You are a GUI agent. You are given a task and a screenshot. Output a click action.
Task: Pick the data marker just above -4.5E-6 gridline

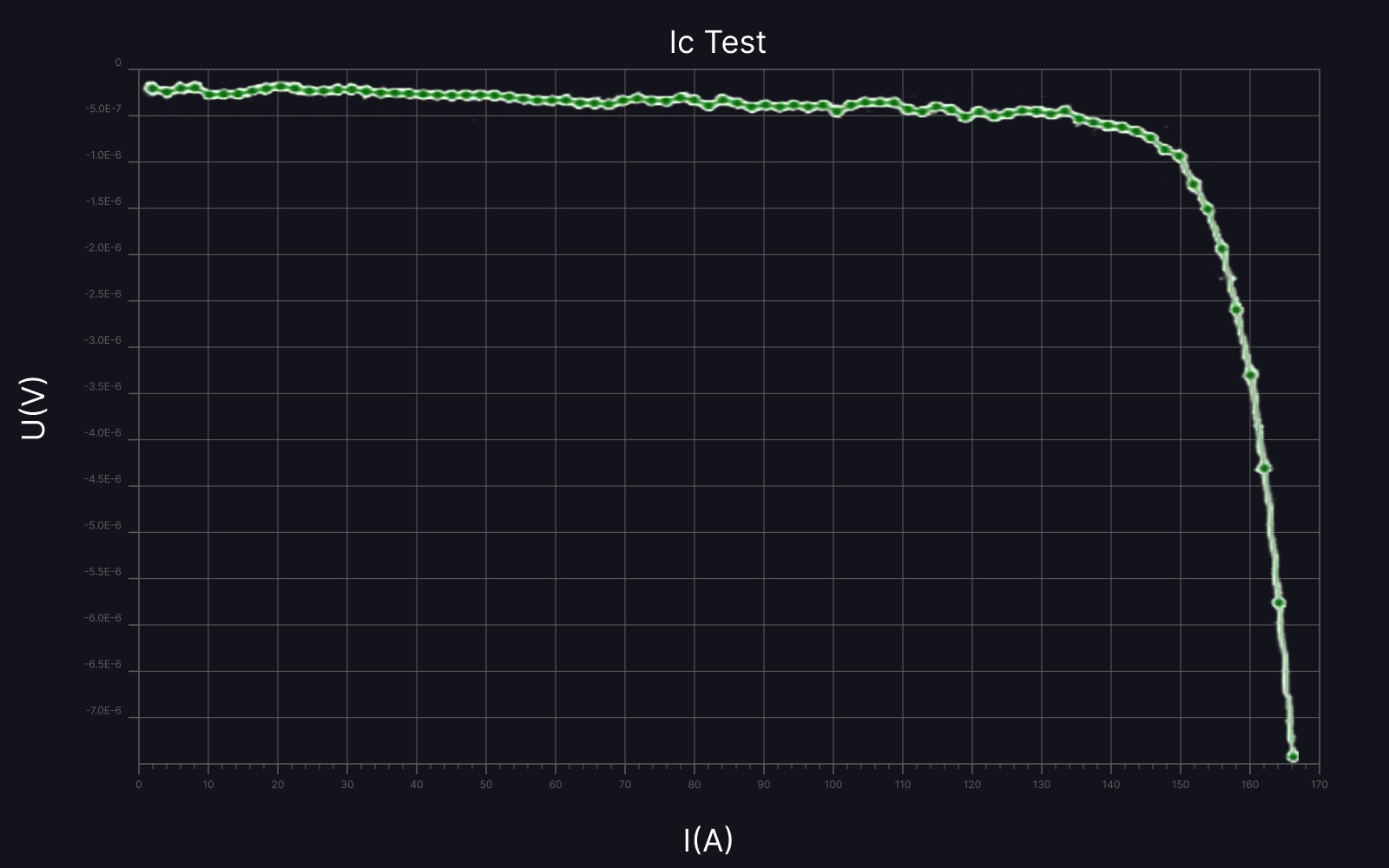tap(1264, 468)
